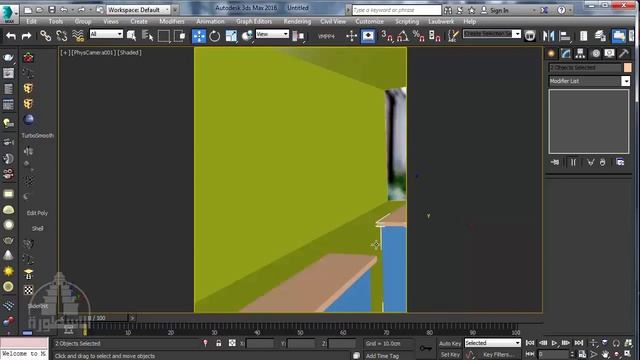The width and height of the screenshot is (640, 360).
Task: Open the View reference coordinate dropdown
Action: 272,34
